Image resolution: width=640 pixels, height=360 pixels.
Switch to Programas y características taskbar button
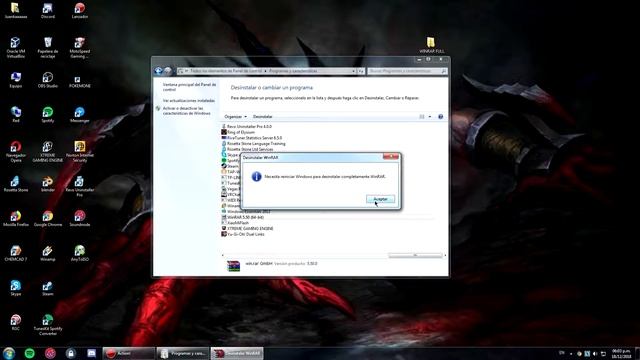tap(182, 353)
